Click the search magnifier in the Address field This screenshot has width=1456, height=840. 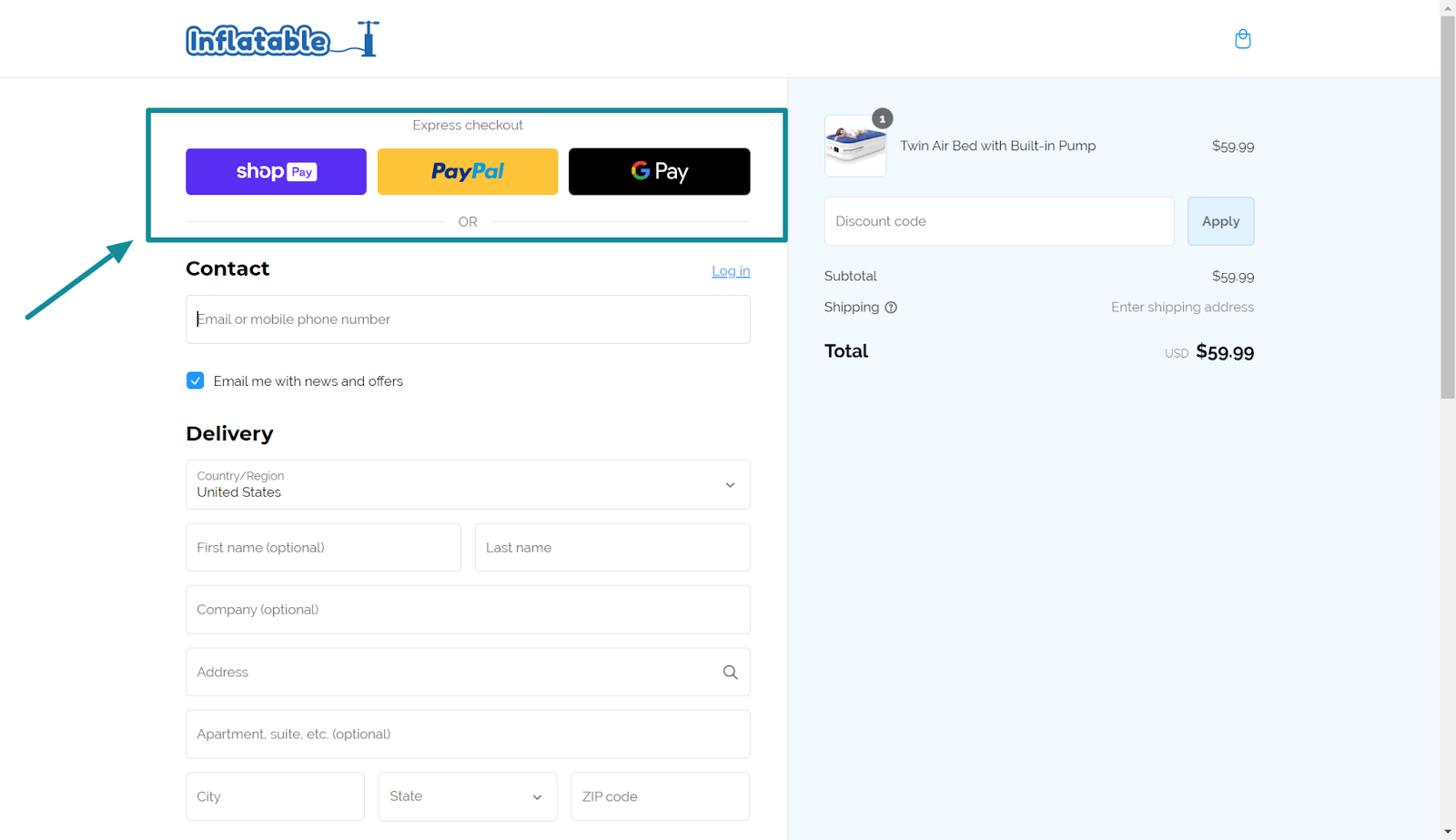click(729, 672)
